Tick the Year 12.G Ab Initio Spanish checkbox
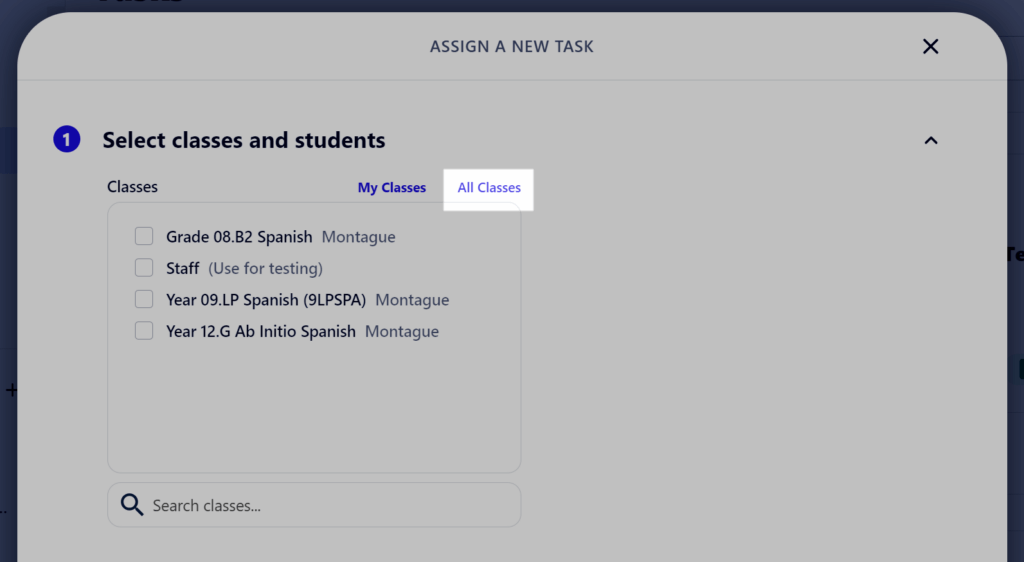This screenshot has height=562, width=1024. pyautogui.click(x=144, y=331)
